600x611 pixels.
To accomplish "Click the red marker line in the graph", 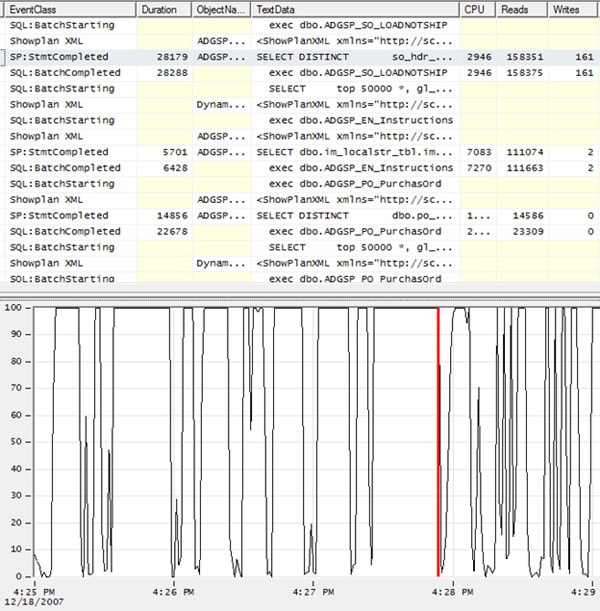I will click(438, 442).
